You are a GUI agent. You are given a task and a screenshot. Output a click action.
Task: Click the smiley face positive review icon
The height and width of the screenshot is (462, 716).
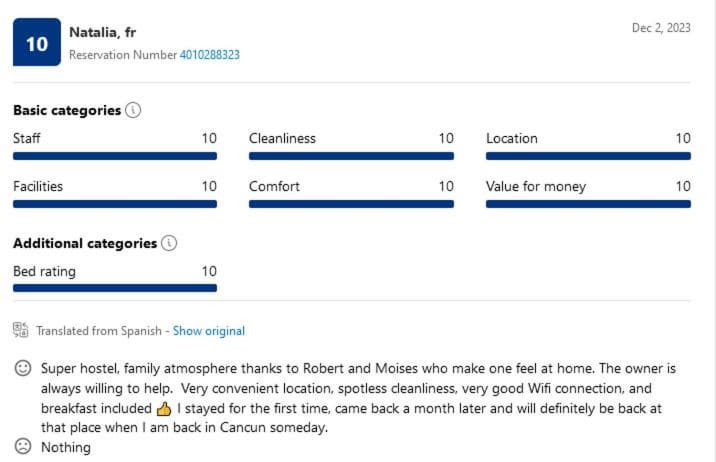point(23,368)
